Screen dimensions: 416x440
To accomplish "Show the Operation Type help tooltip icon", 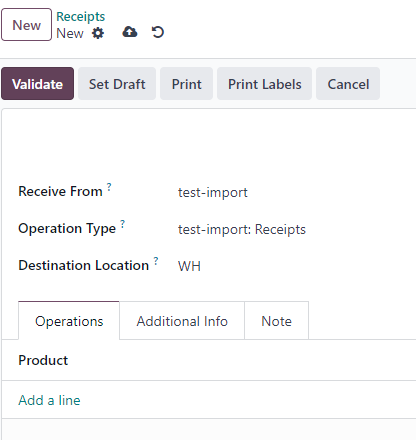I will coord(123,224).
